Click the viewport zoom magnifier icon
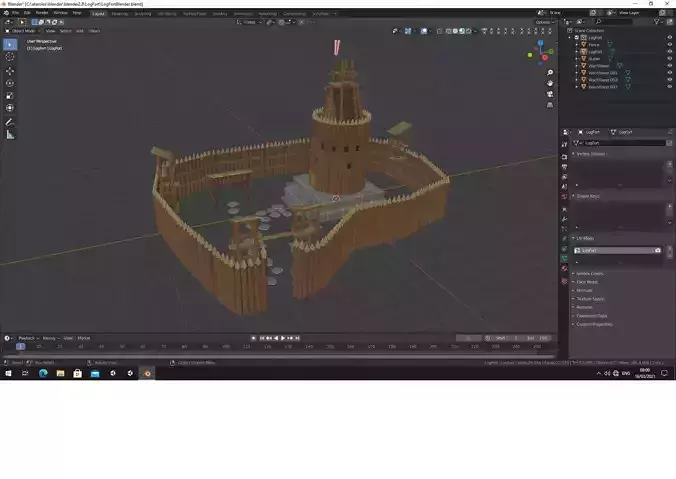676x479 pixels. coord(550,72)
